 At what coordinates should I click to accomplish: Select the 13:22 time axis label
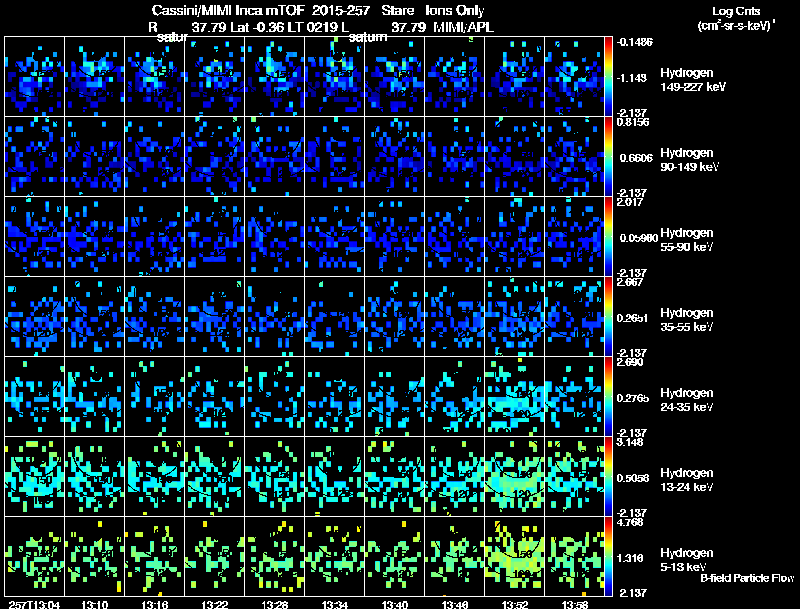click(214, 604)
